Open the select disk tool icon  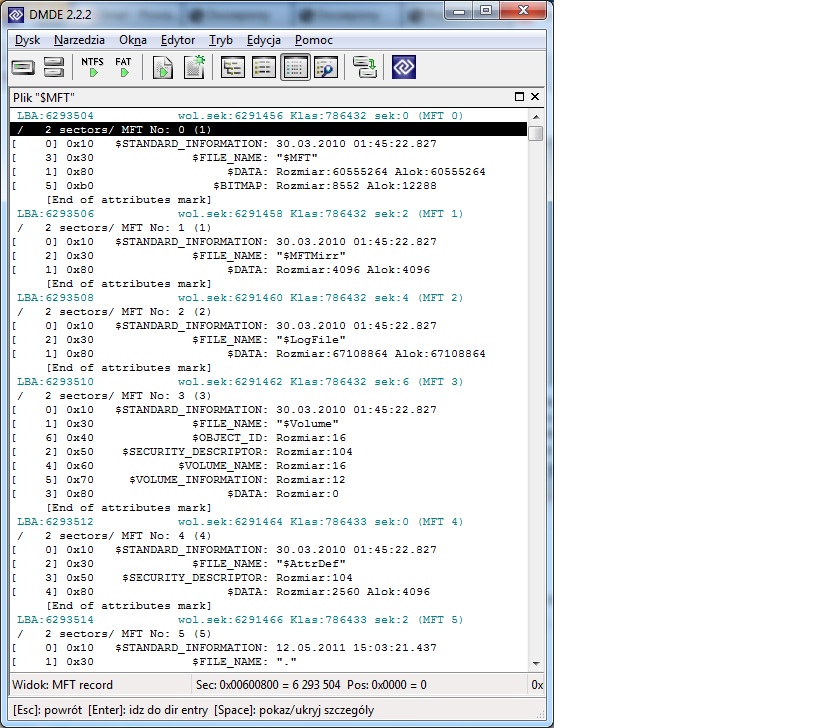pyautogui.click(x=23, y=67)
